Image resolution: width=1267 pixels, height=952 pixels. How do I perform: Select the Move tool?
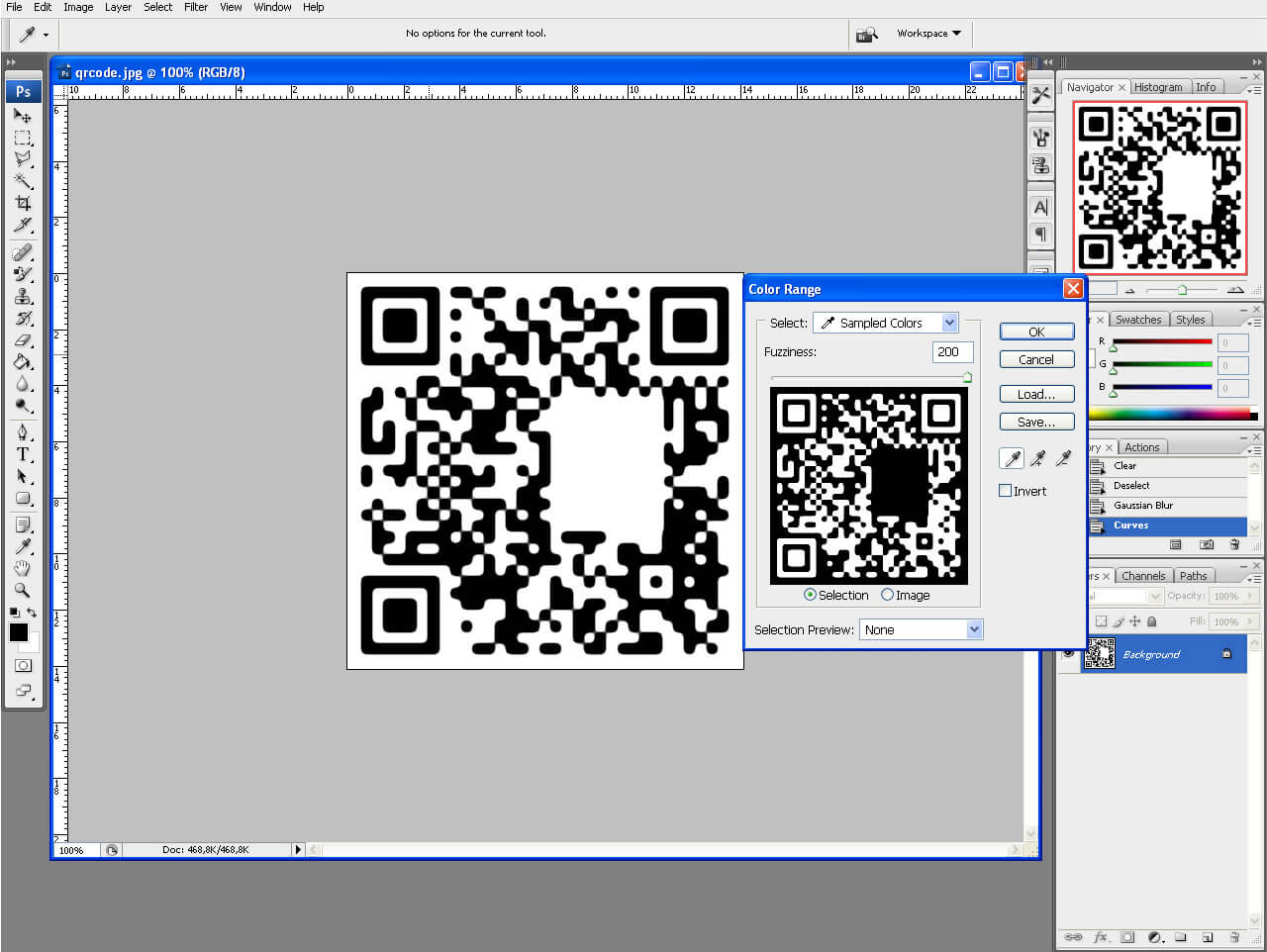coord(22,116)
